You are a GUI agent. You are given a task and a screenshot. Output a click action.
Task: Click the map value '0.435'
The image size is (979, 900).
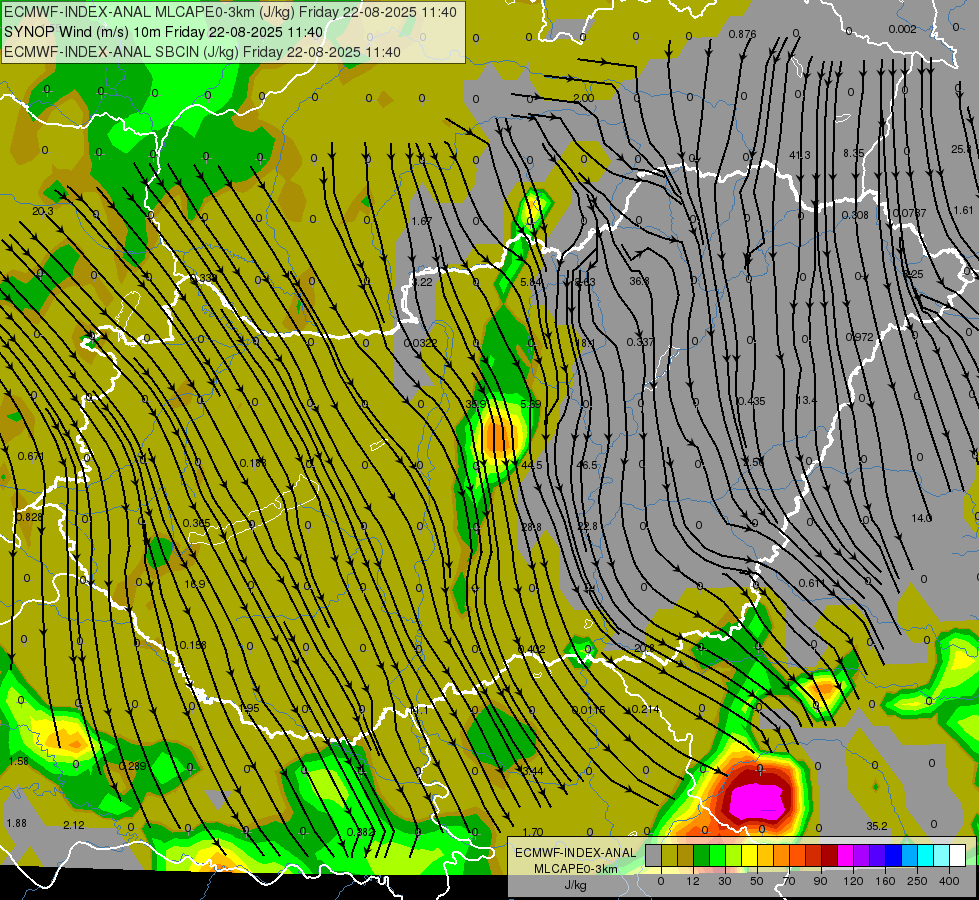(x=751, y=401)
